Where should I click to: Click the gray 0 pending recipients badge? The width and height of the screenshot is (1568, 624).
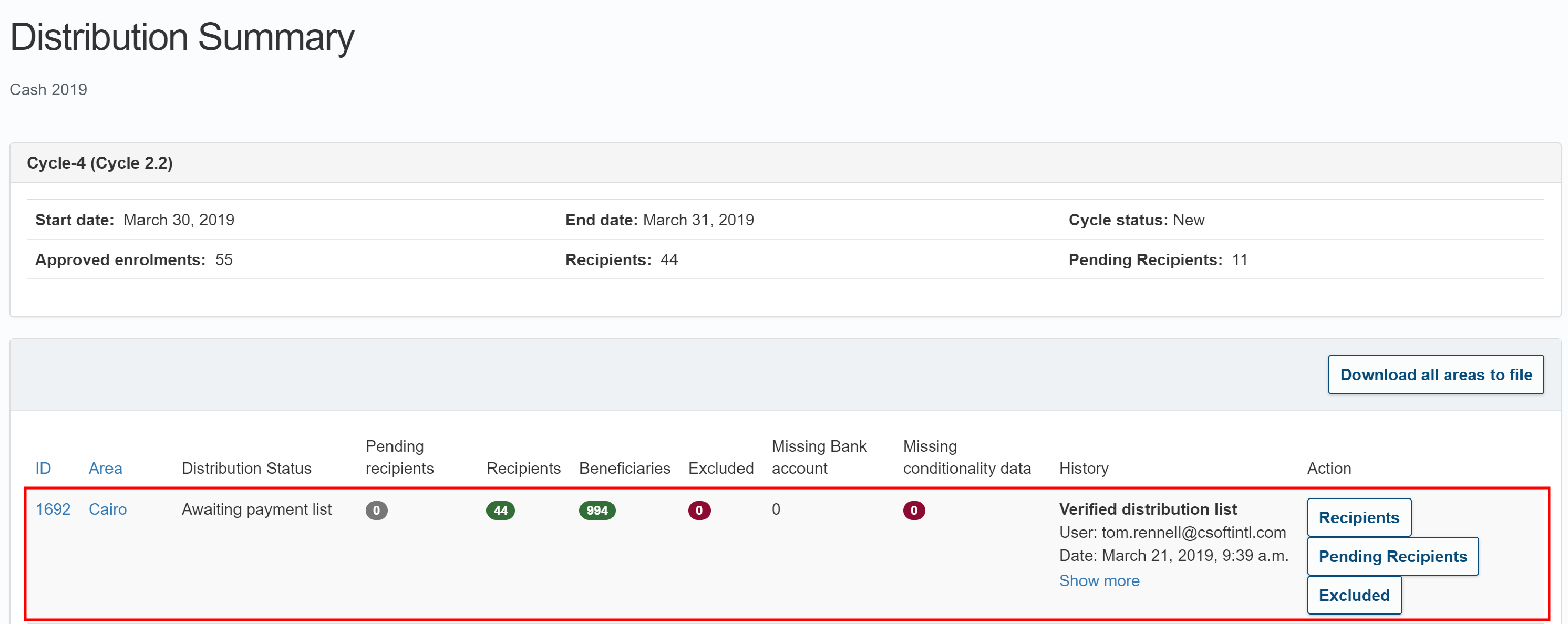[x=376, y=510]
